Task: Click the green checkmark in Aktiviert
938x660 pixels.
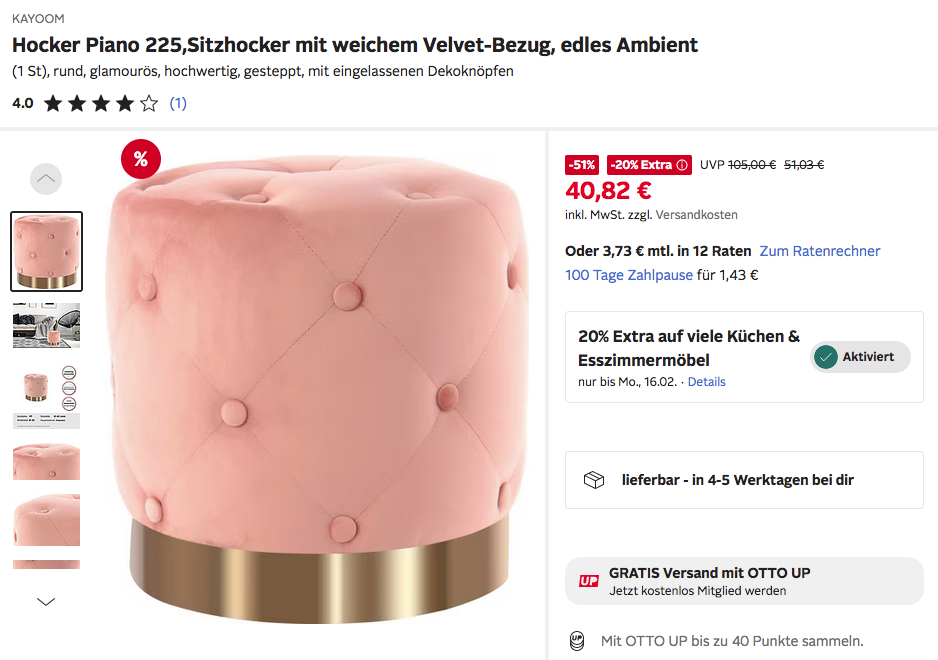Action: point(826,357)
